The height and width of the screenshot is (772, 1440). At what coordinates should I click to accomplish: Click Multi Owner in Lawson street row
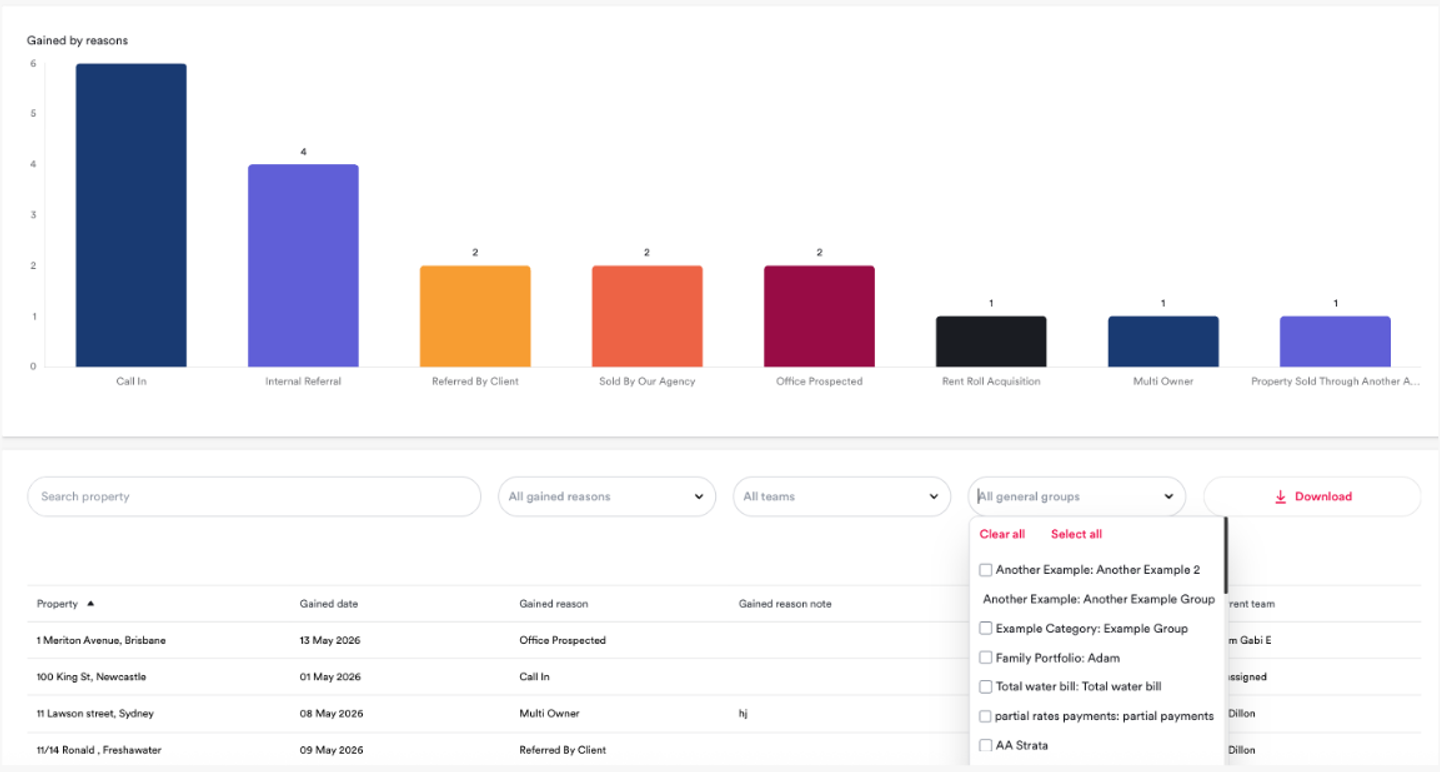549,714
